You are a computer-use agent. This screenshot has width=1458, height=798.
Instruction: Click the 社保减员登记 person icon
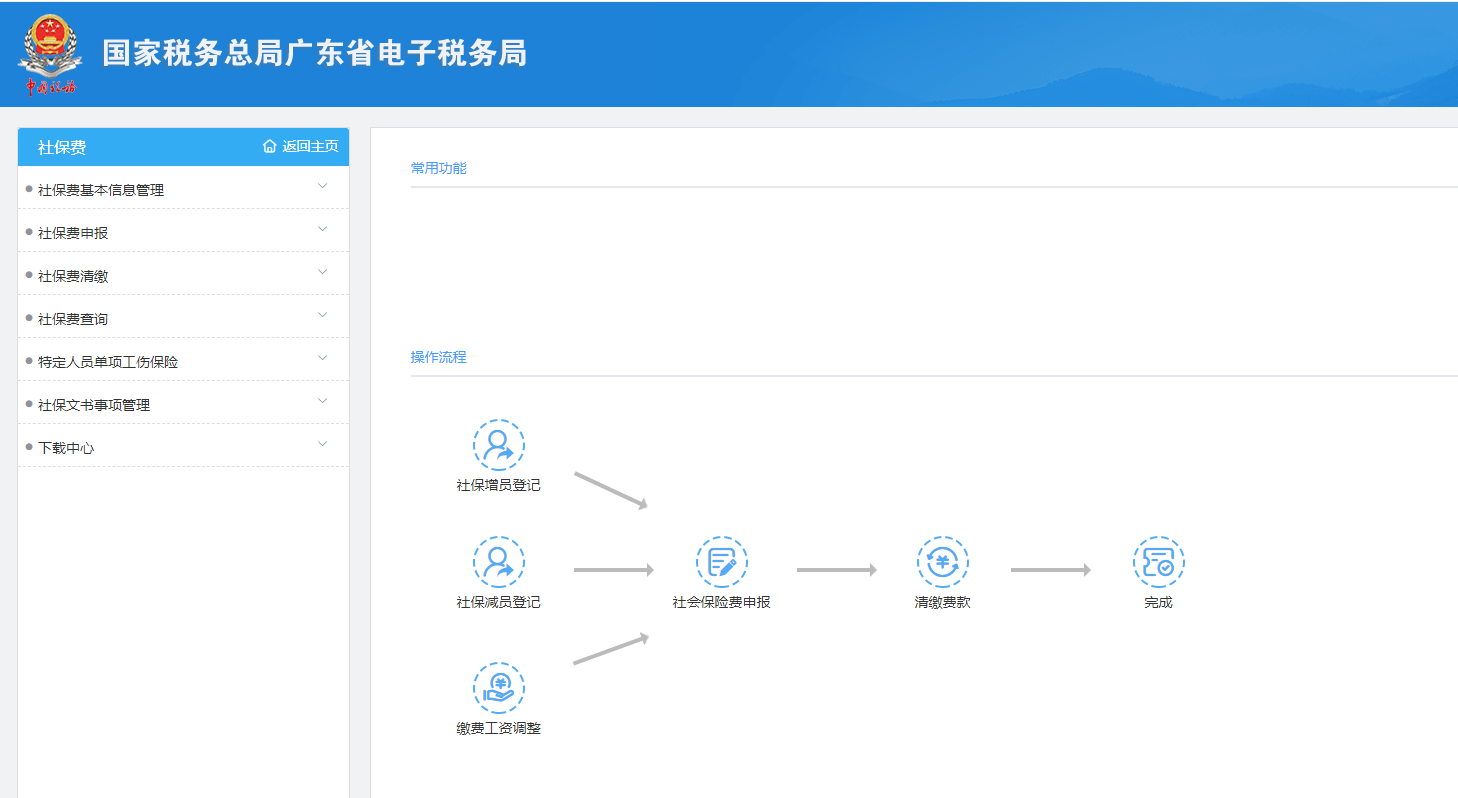[498, 562]
